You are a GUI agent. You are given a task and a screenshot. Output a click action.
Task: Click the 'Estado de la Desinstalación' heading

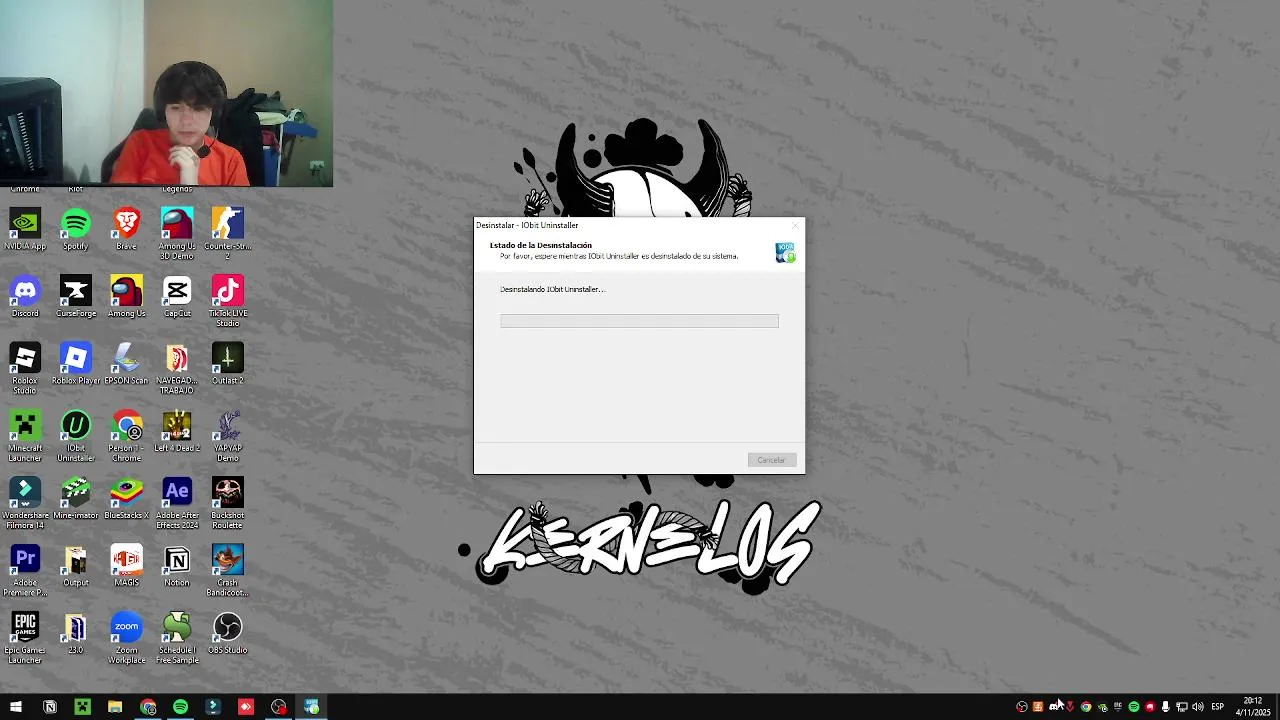pyautogui.click(x=541, y=245)
